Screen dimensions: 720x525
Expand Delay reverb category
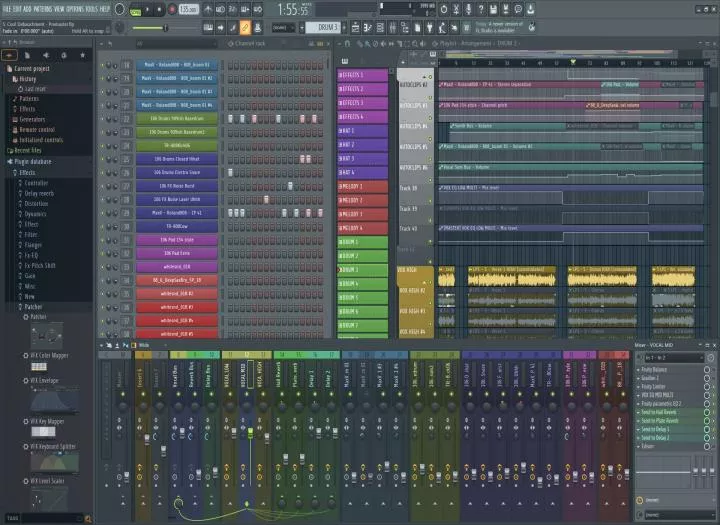(36, 193)
